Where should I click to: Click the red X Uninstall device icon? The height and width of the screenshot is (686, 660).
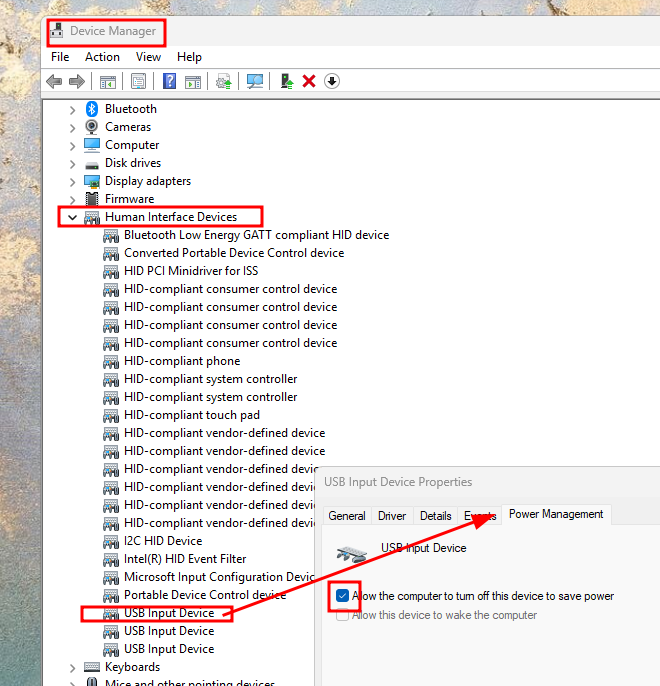click(x=309, y=81)
